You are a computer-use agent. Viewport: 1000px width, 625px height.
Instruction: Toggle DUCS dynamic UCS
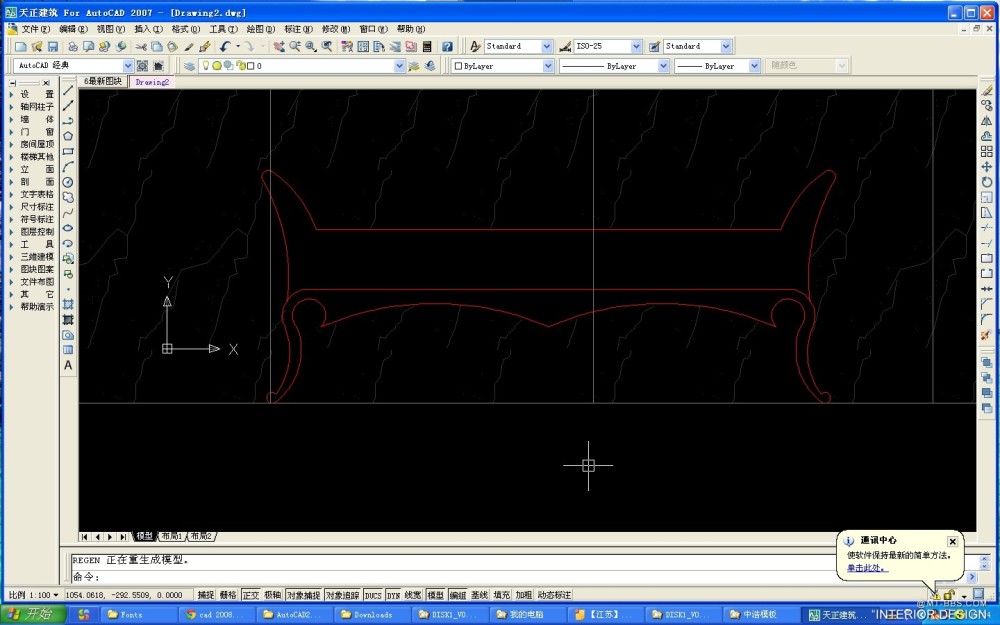373,595
